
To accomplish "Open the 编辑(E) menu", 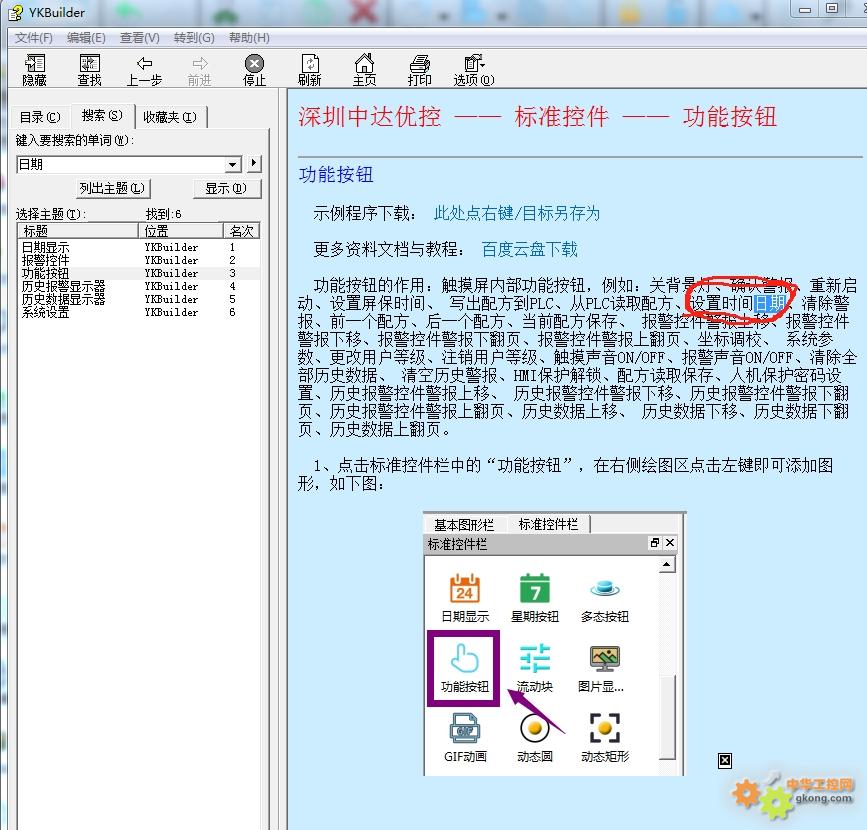I will [x=86, y=38].
